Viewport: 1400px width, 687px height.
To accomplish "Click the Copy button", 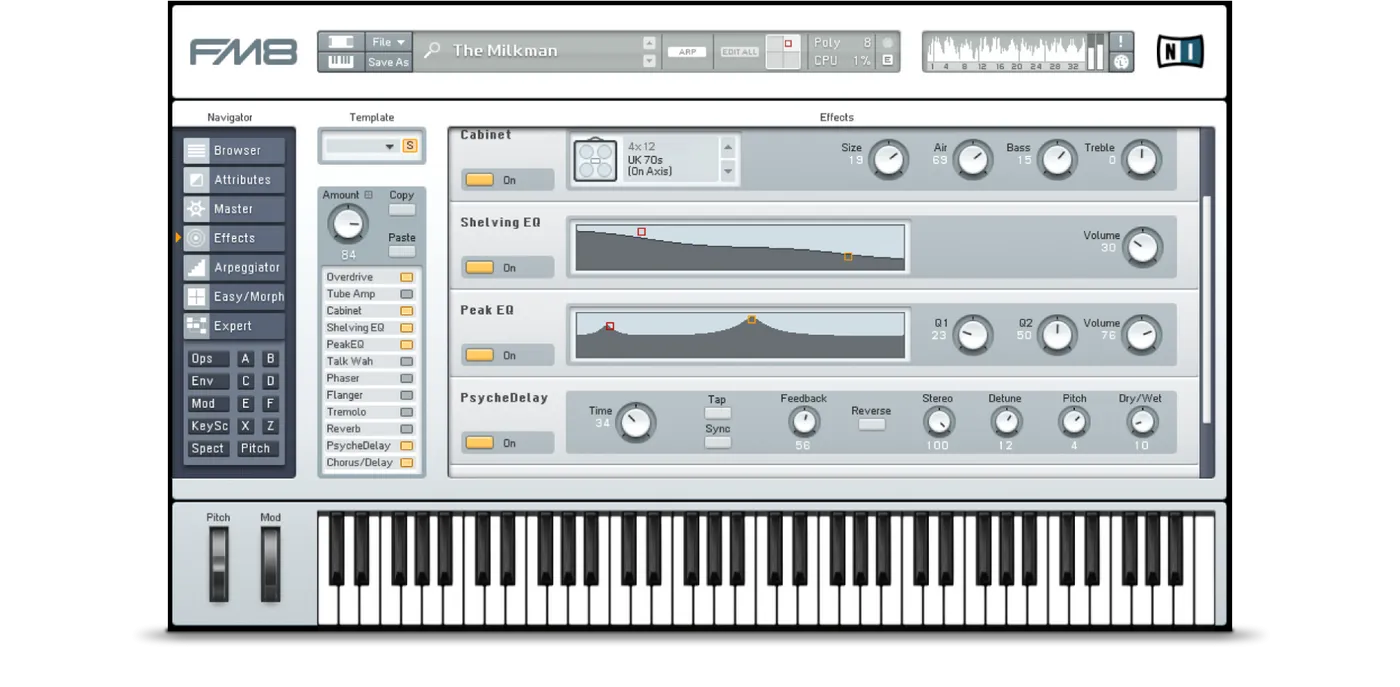I will tap(402, 210).
